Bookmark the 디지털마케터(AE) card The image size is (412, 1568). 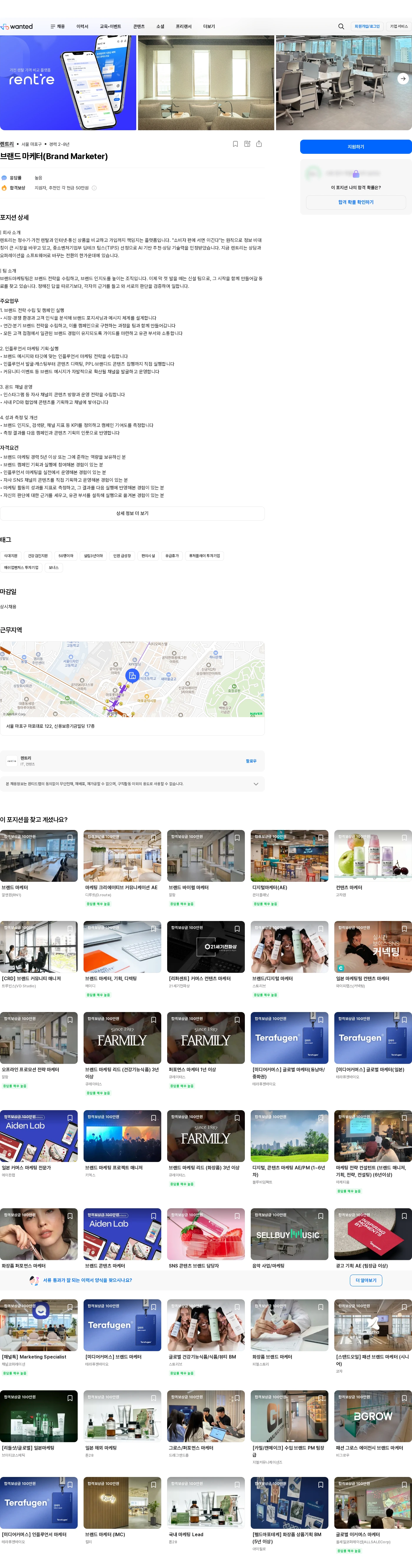tap(321, 838)
